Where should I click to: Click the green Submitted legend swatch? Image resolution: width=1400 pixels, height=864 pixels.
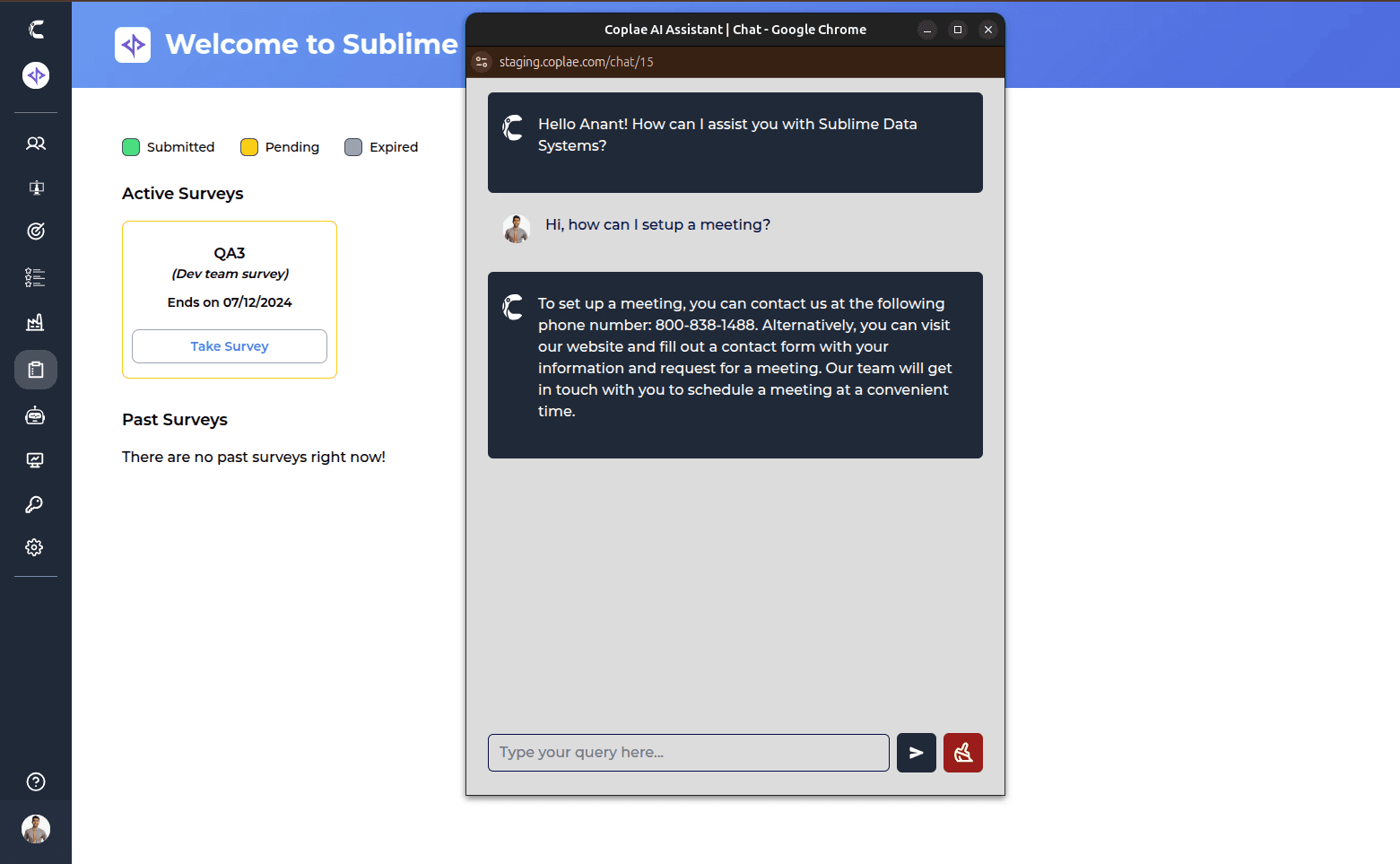click(x=131, y=147)
